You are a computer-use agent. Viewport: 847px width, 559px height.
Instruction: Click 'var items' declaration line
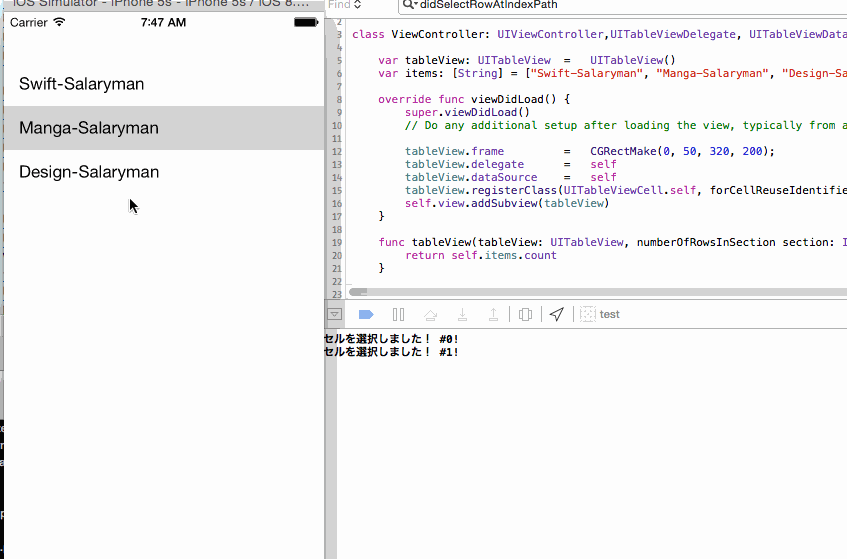613,73
